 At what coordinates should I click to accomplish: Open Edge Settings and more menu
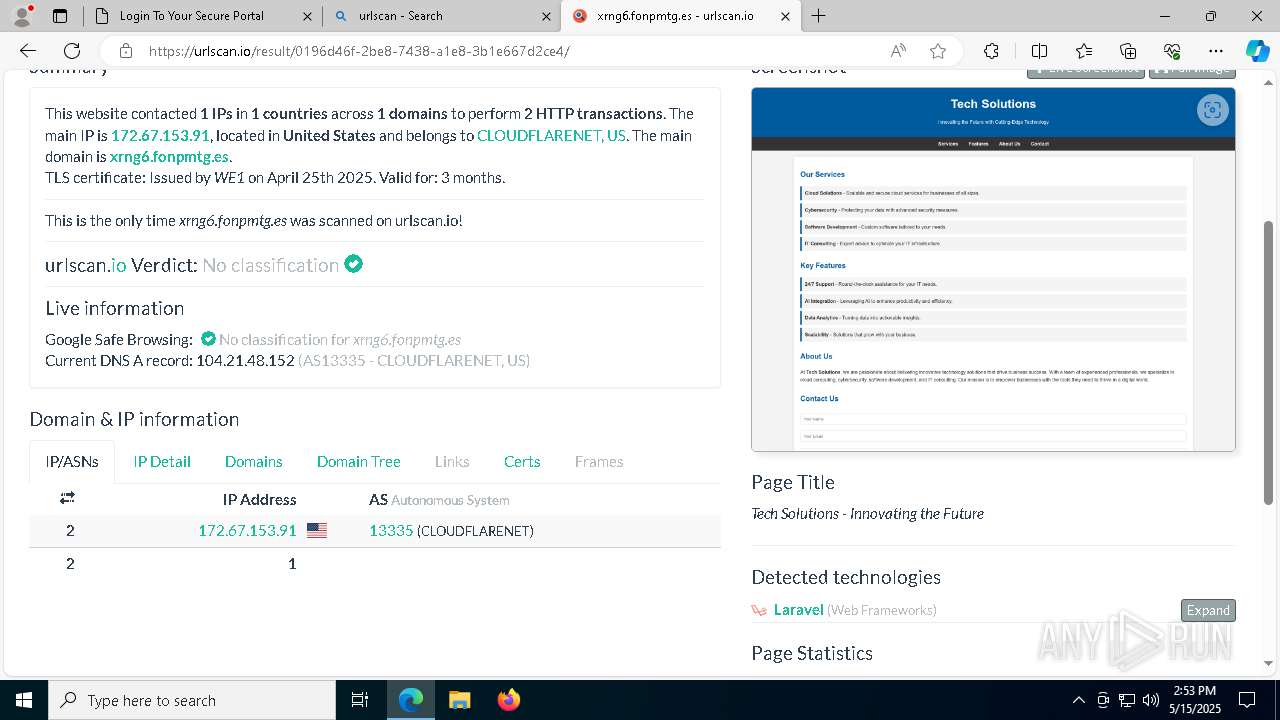click(1216, 51)
